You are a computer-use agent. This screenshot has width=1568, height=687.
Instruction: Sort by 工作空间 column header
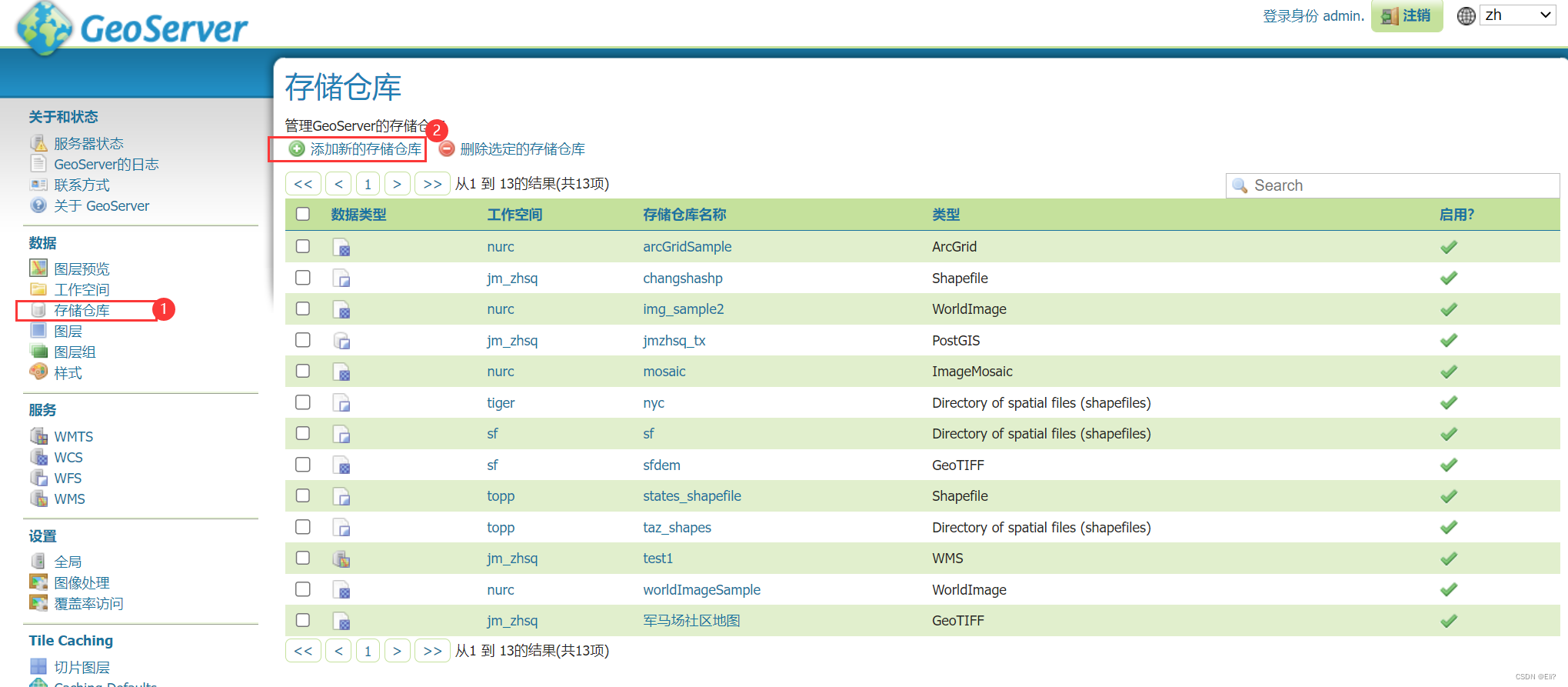[x=514, y=215]
